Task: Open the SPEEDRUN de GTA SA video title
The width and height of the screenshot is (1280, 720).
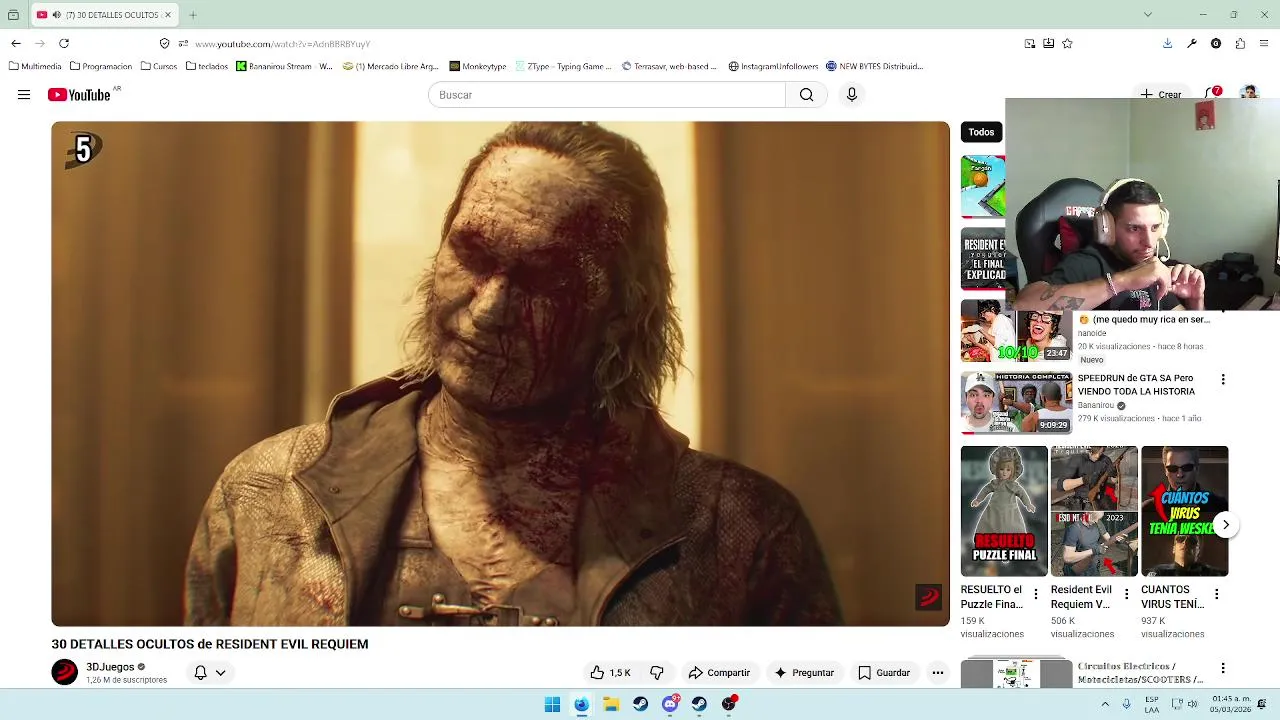Action: (x=1136, y=385)
